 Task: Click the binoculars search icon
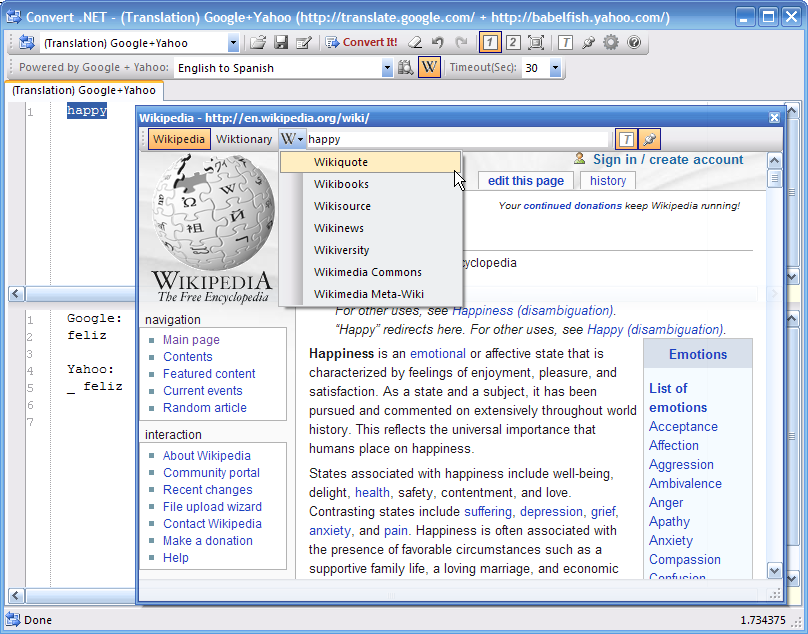[406, 68]
